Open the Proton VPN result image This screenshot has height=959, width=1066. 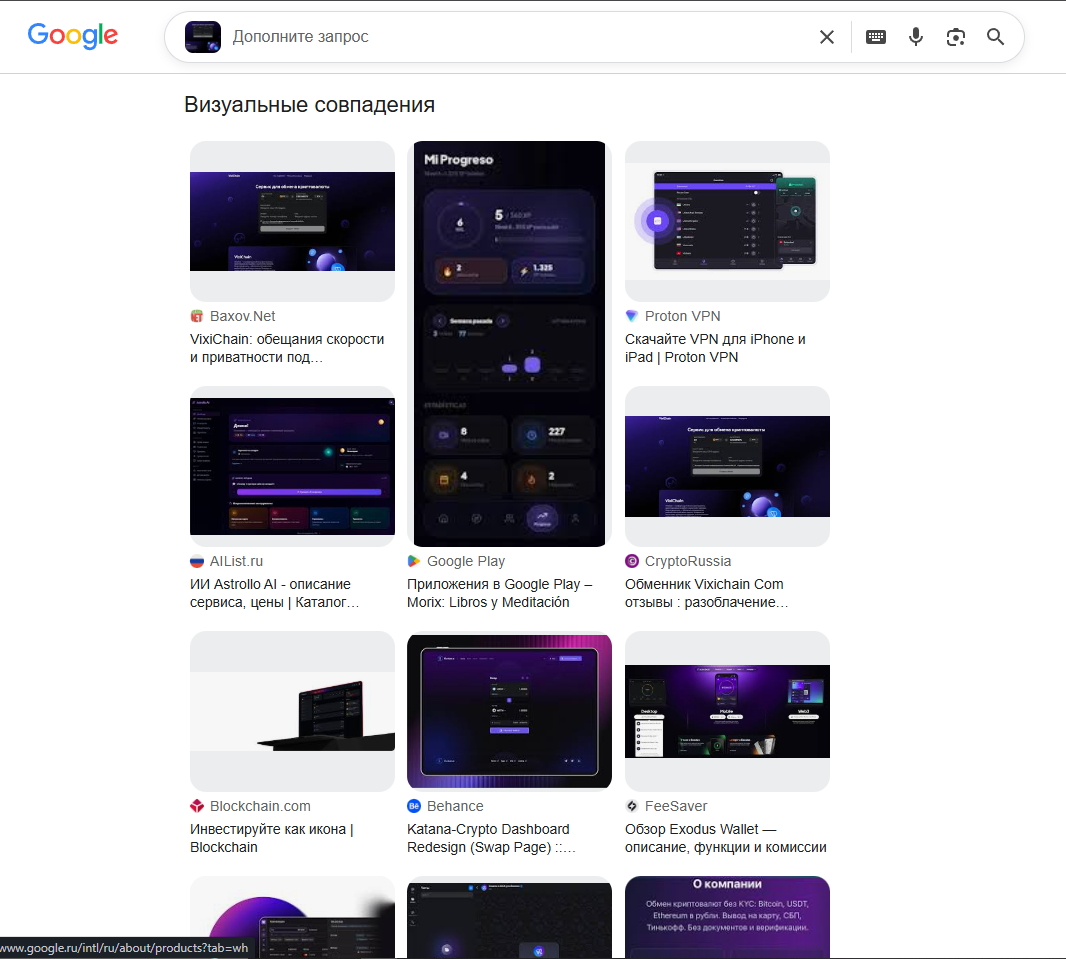coord(727,222)
